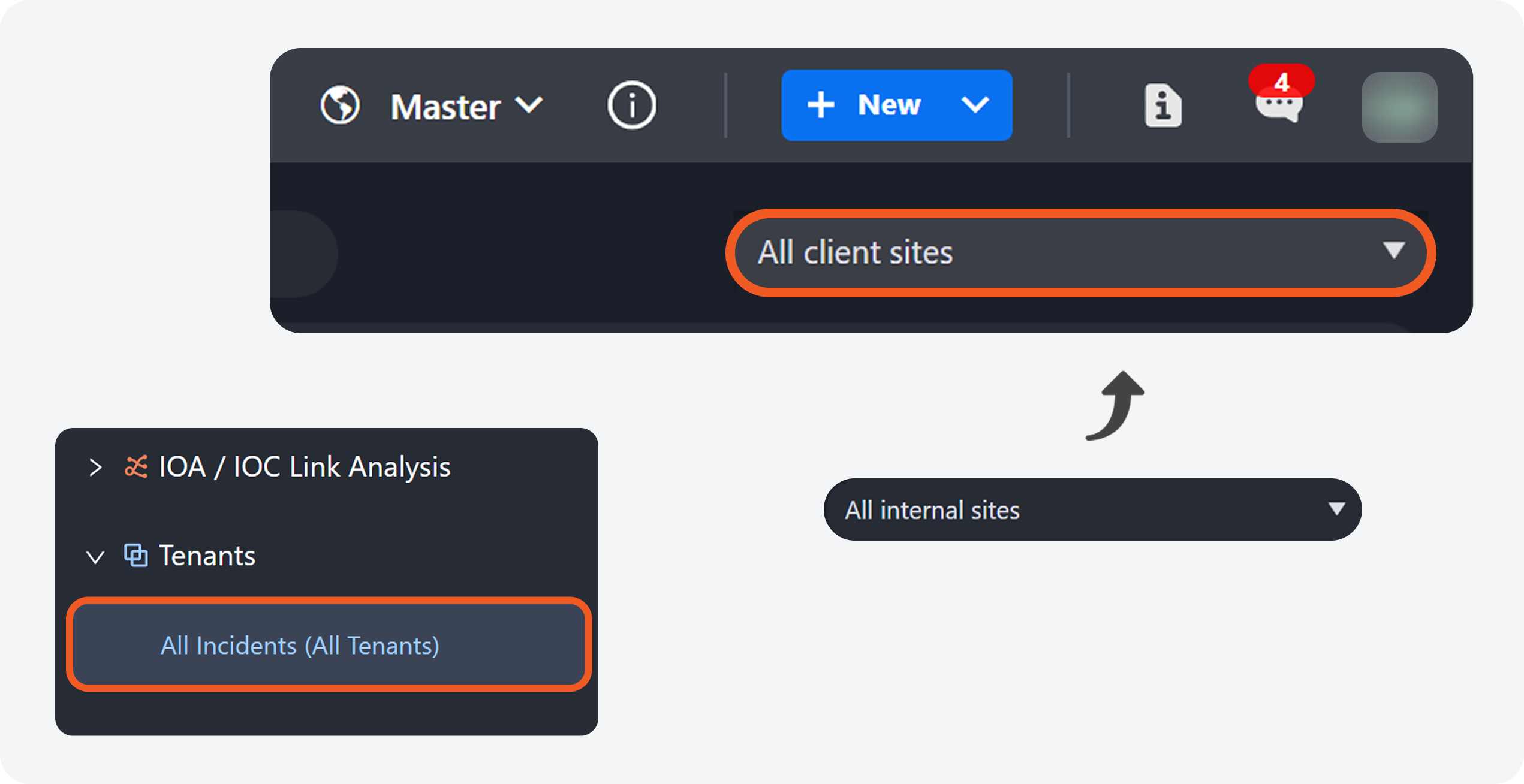Open the chat messages icon
Viewport: 1524px width, 784px height.
click(1278, 109)
